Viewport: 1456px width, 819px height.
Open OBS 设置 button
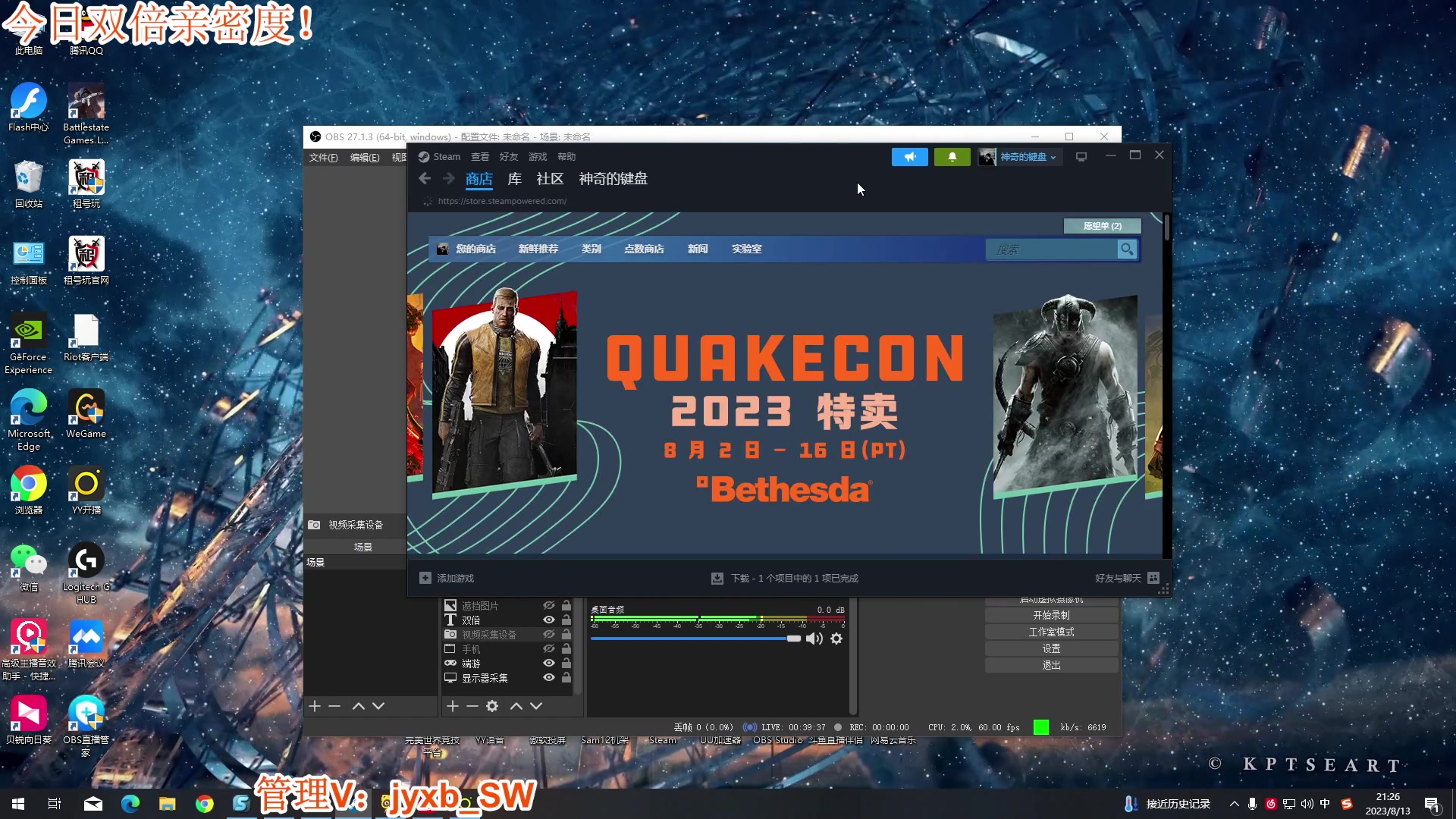(x=1051, y=648)
